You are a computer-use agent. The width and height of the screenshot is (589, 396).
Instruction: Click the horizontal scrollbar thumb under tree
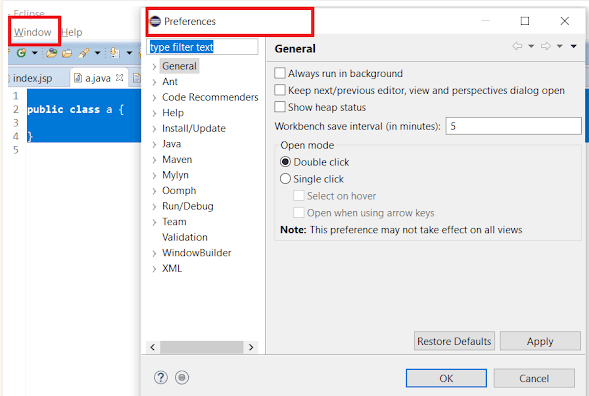[201, 347]
